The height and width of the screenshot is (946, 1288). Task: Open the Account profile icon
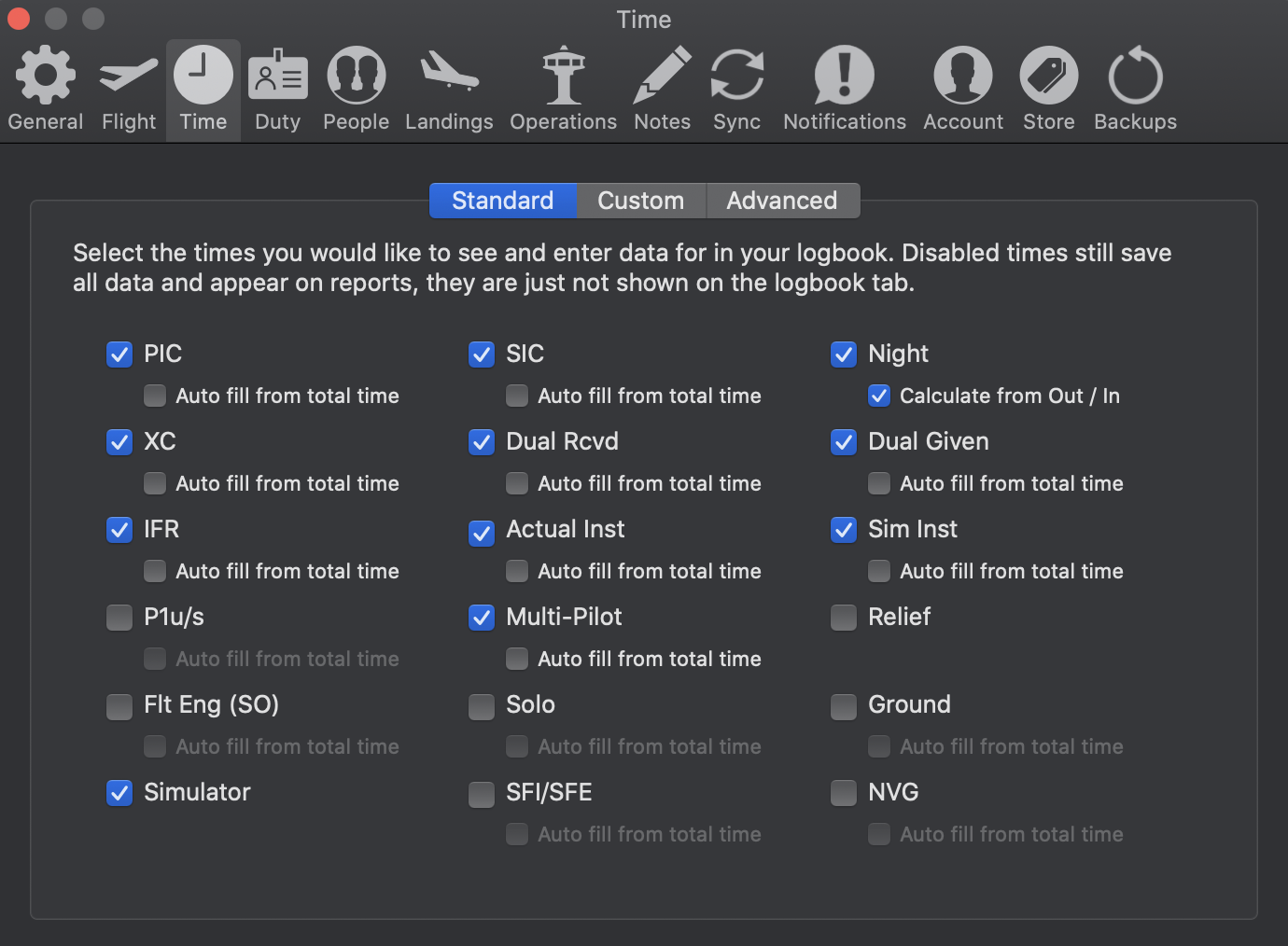(963, 76)
